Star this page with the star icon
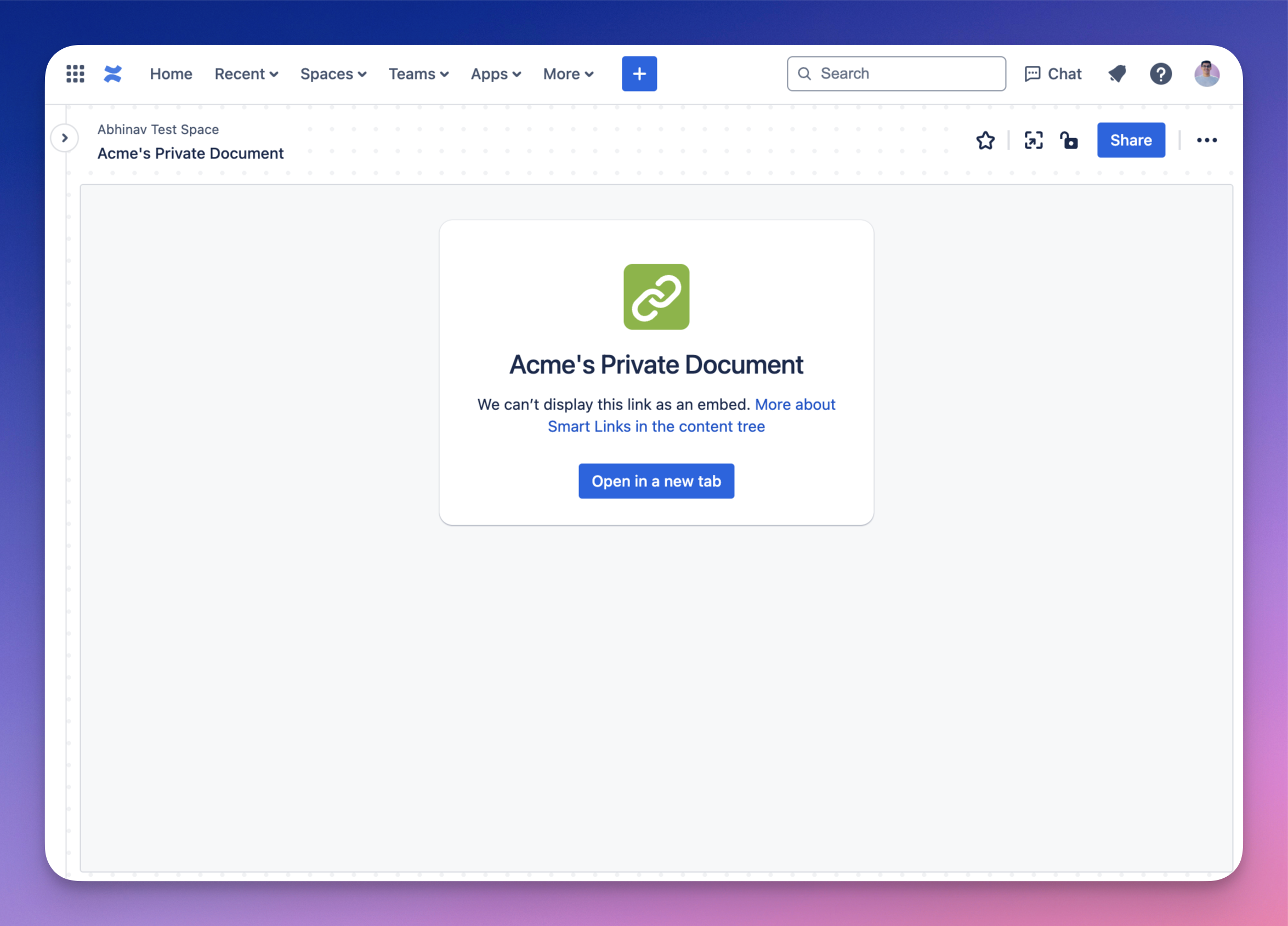The image size is (1288, 926). pyautogui.click(x=985, y=140)
